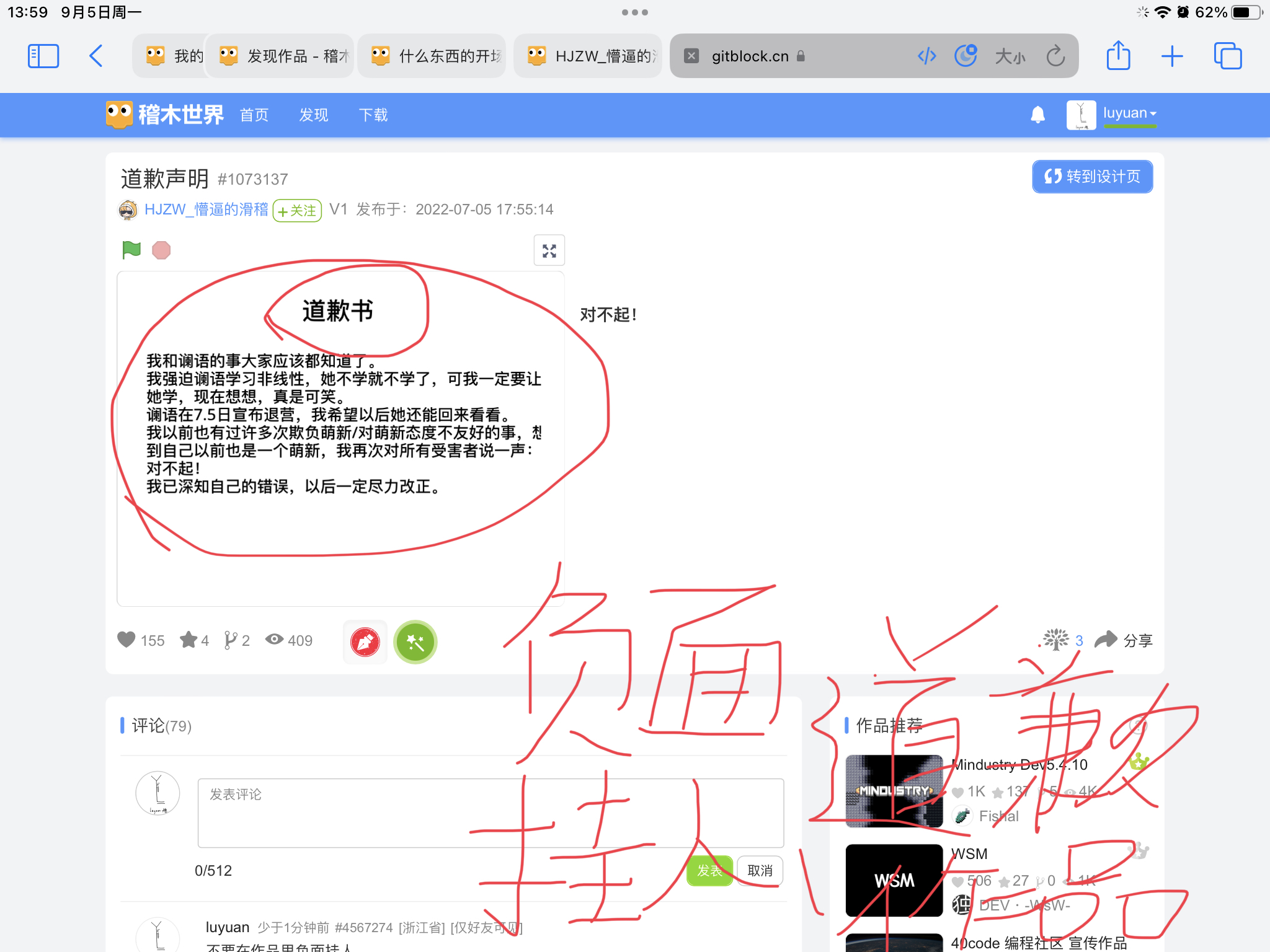Open notifications bell in header
Image resolution: width=1270 pixels, height=952 pixels.
tap(1037, 115)
